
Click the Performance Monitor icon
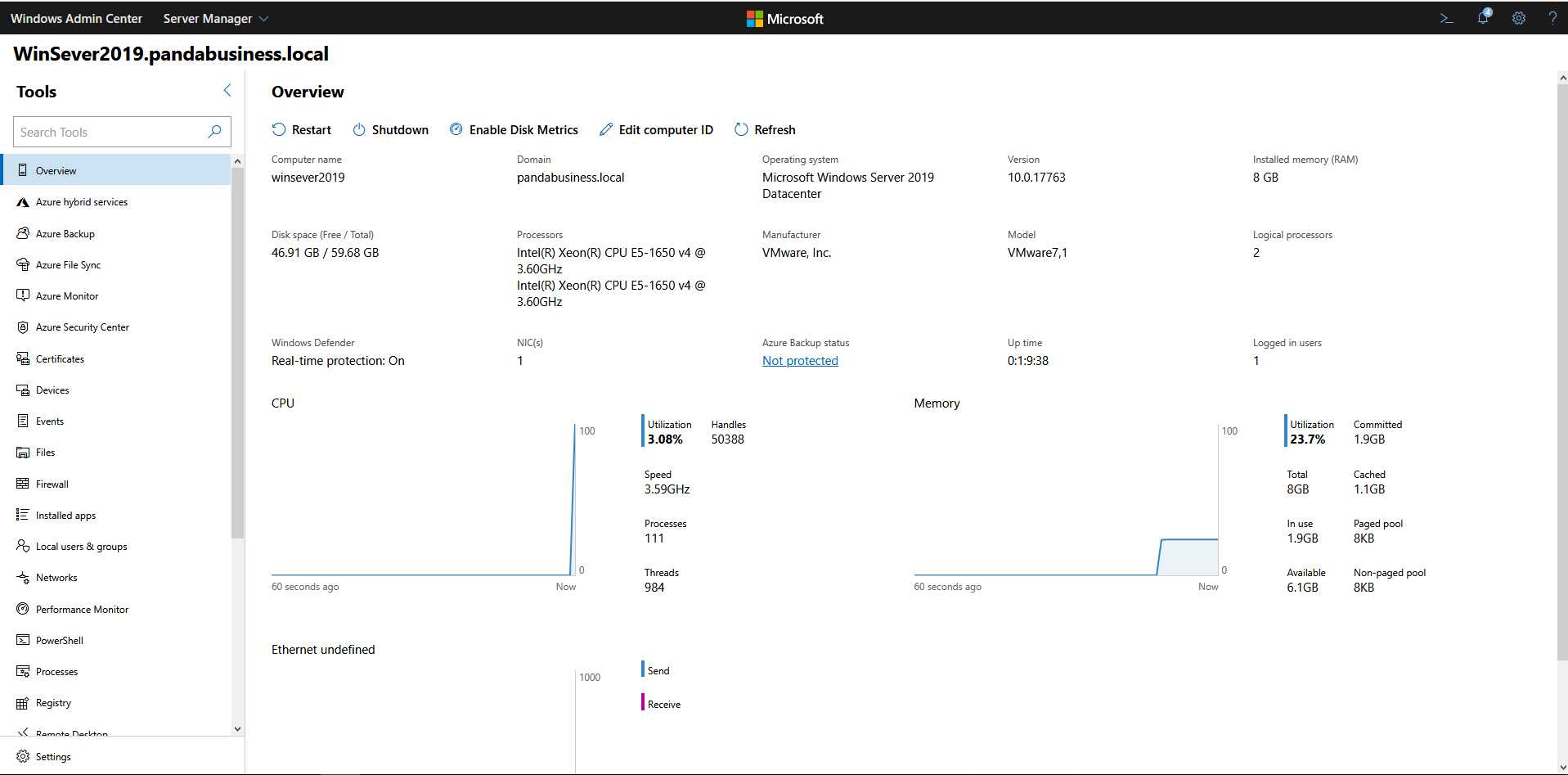click(23, 609)
